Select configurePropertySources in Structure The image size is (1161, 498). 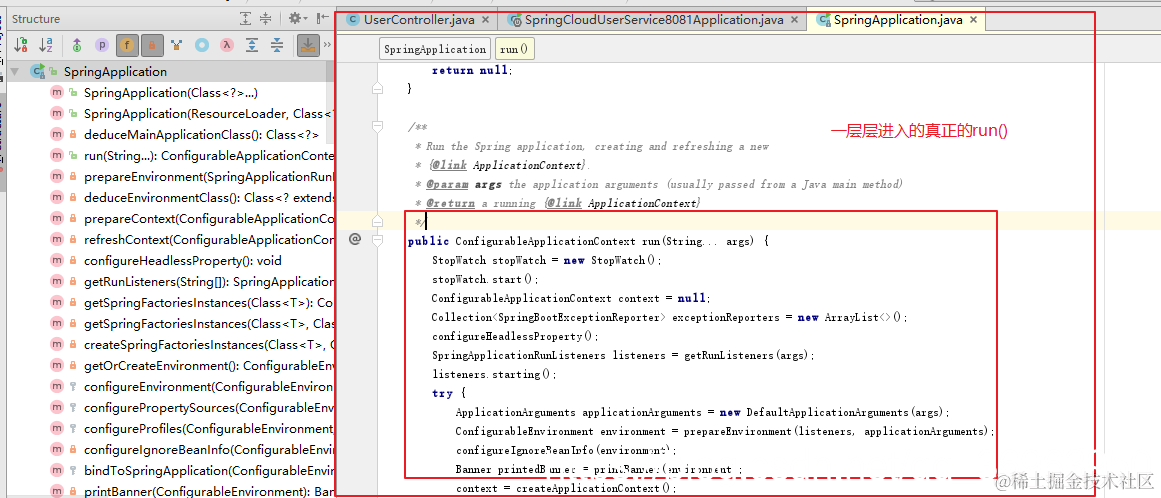209,408
